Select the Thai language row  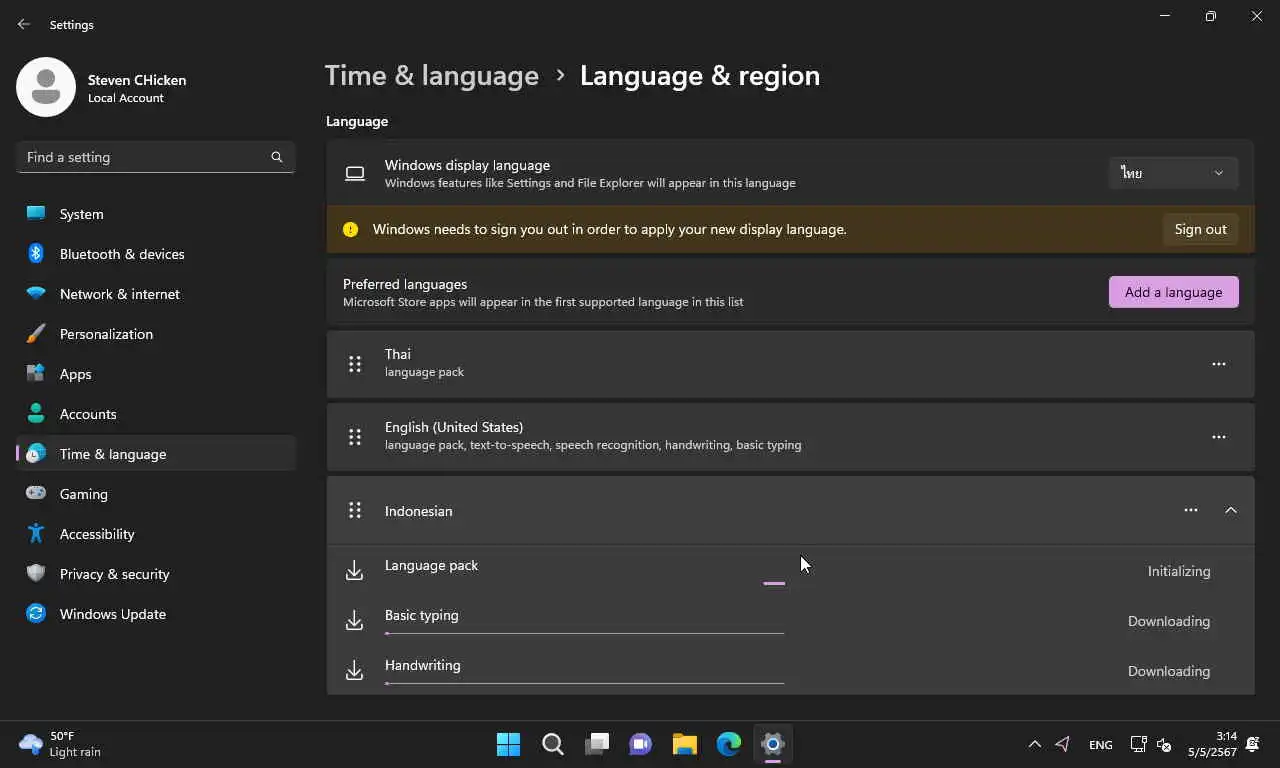point(790,364)
